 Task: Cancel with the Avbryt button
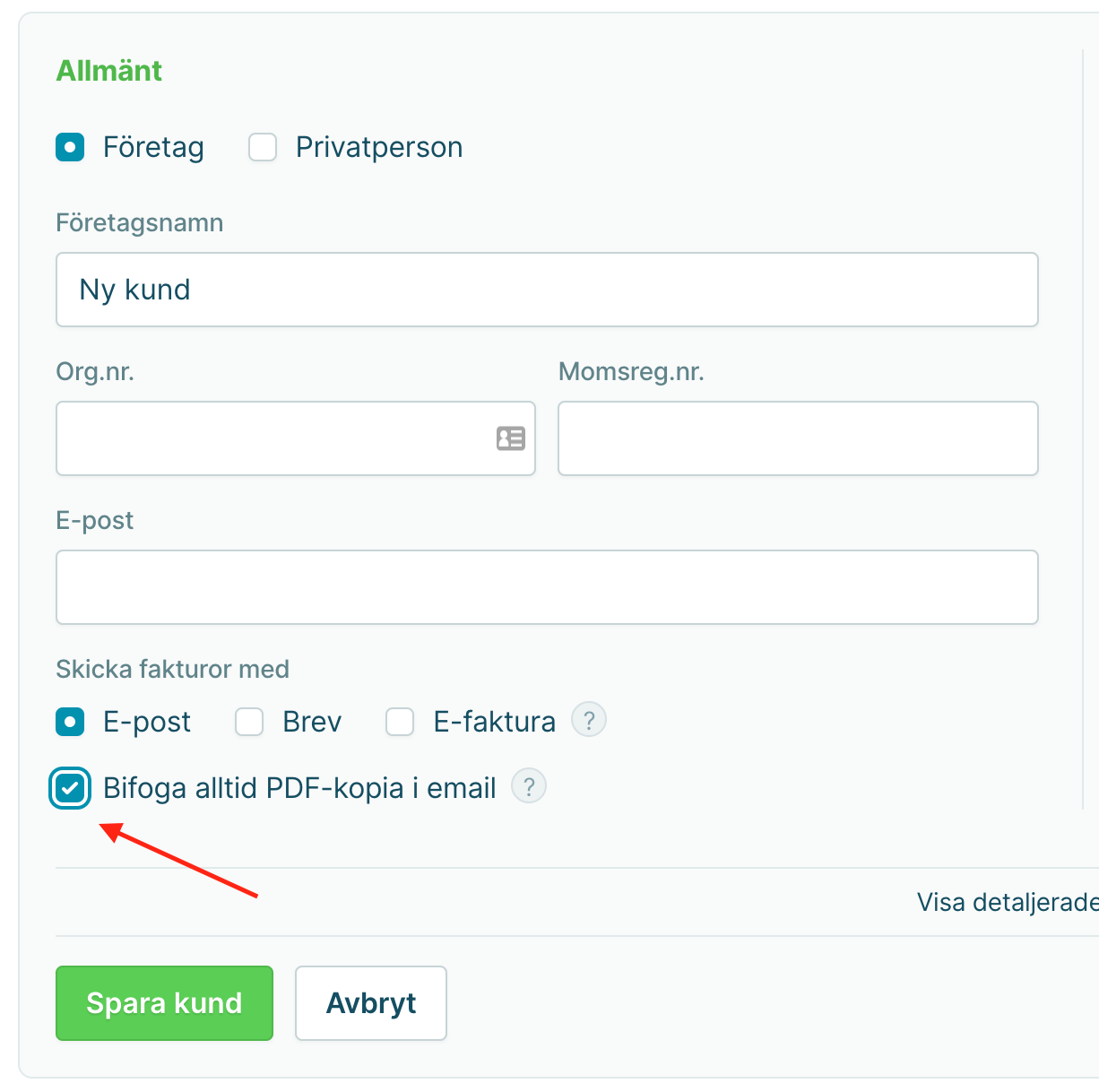click(x=371, y=1002)
